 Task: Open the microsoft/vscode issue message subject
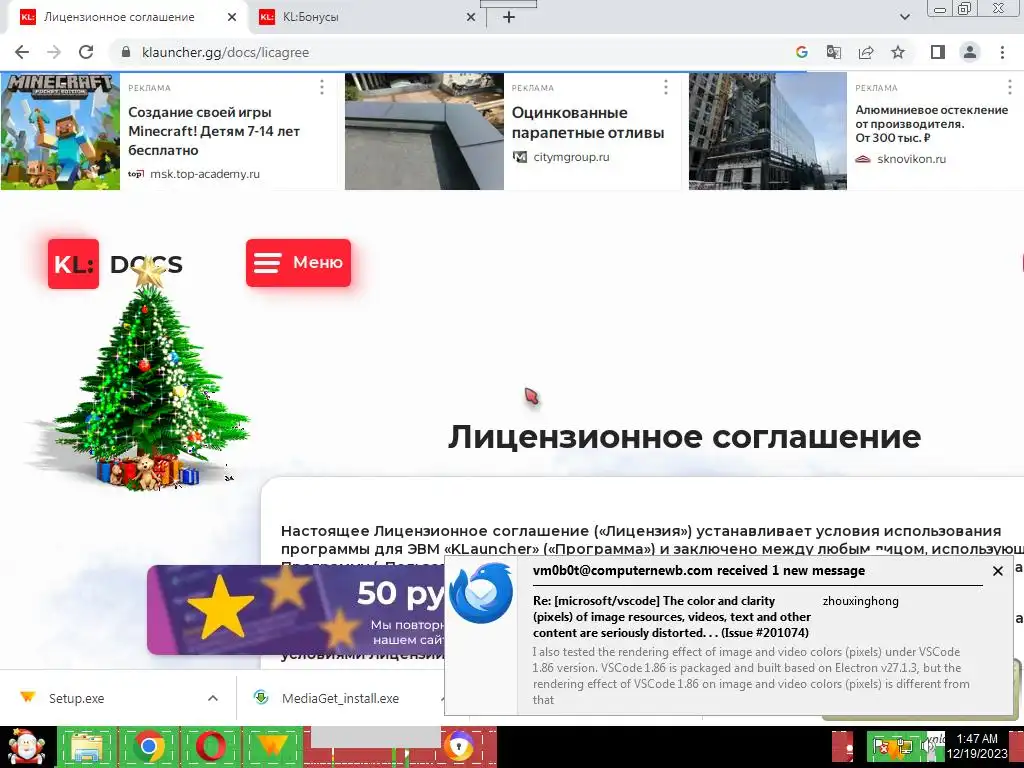coord(671,616)
